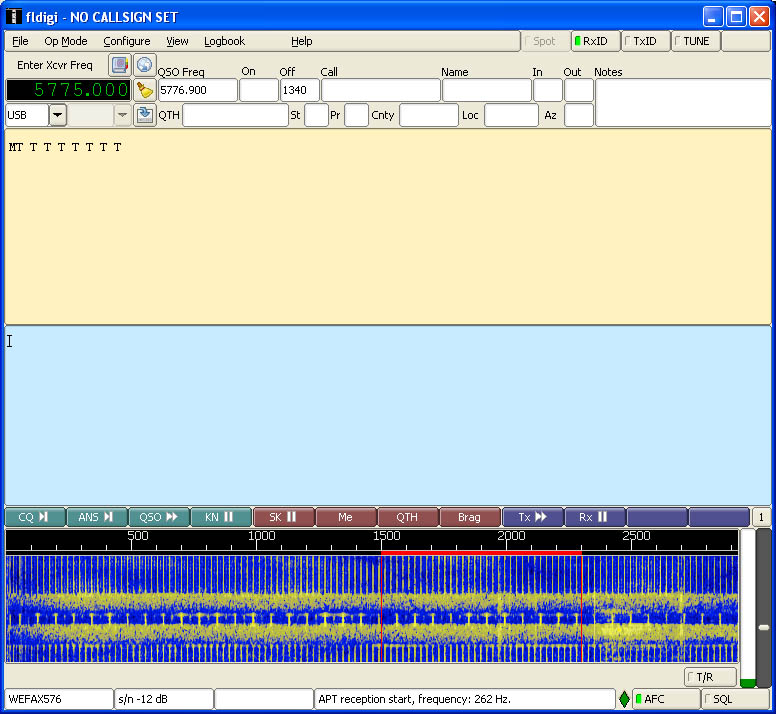Open the View menu

pyautogui.click(x=177, y=41)
